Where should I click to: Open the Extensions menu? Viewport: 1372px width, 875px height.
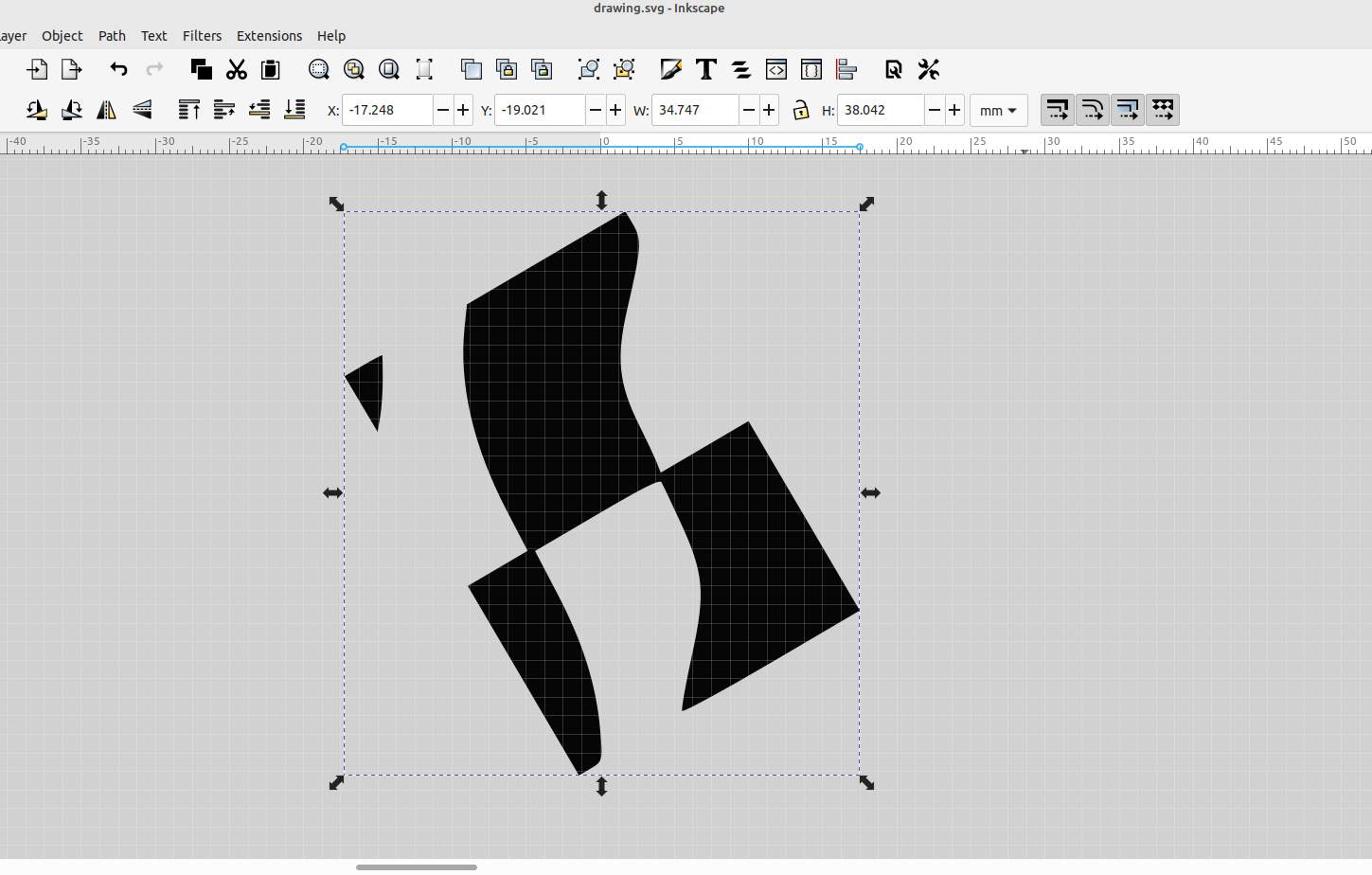pyautogui.click(x=269, y=36)
